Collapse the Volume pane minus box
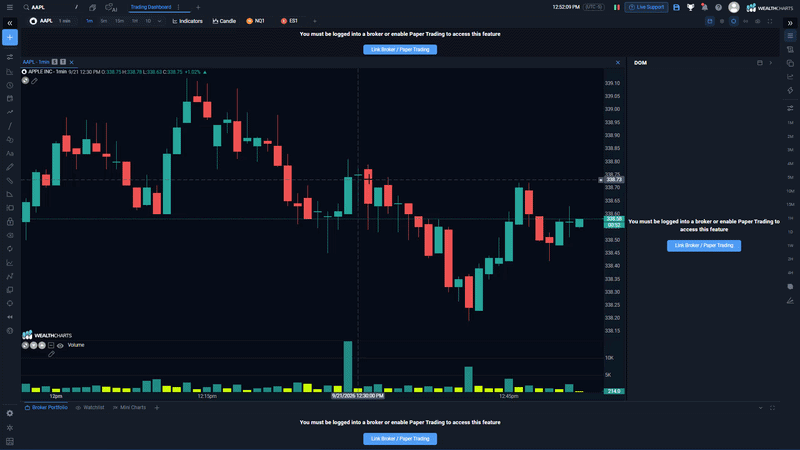Screen dimensions: 800x450 [51, 345]
